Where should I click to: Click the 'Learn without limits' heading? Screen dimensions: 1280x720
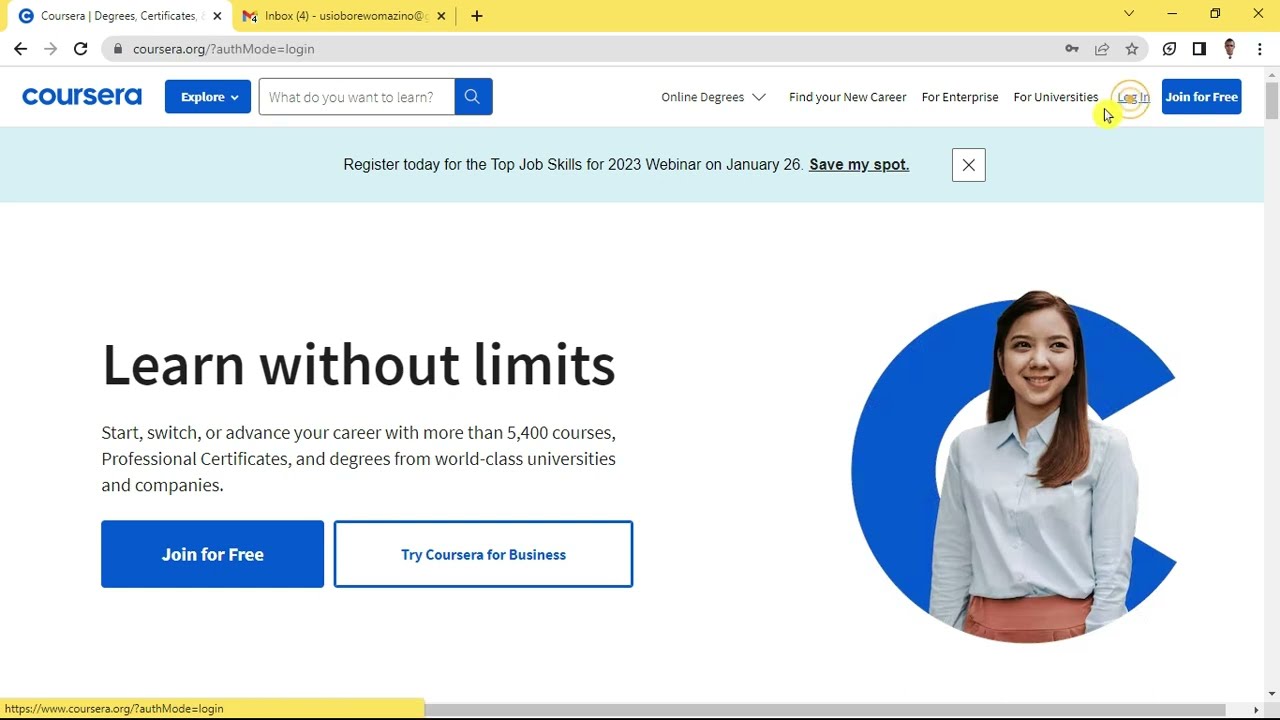[358, 364]
